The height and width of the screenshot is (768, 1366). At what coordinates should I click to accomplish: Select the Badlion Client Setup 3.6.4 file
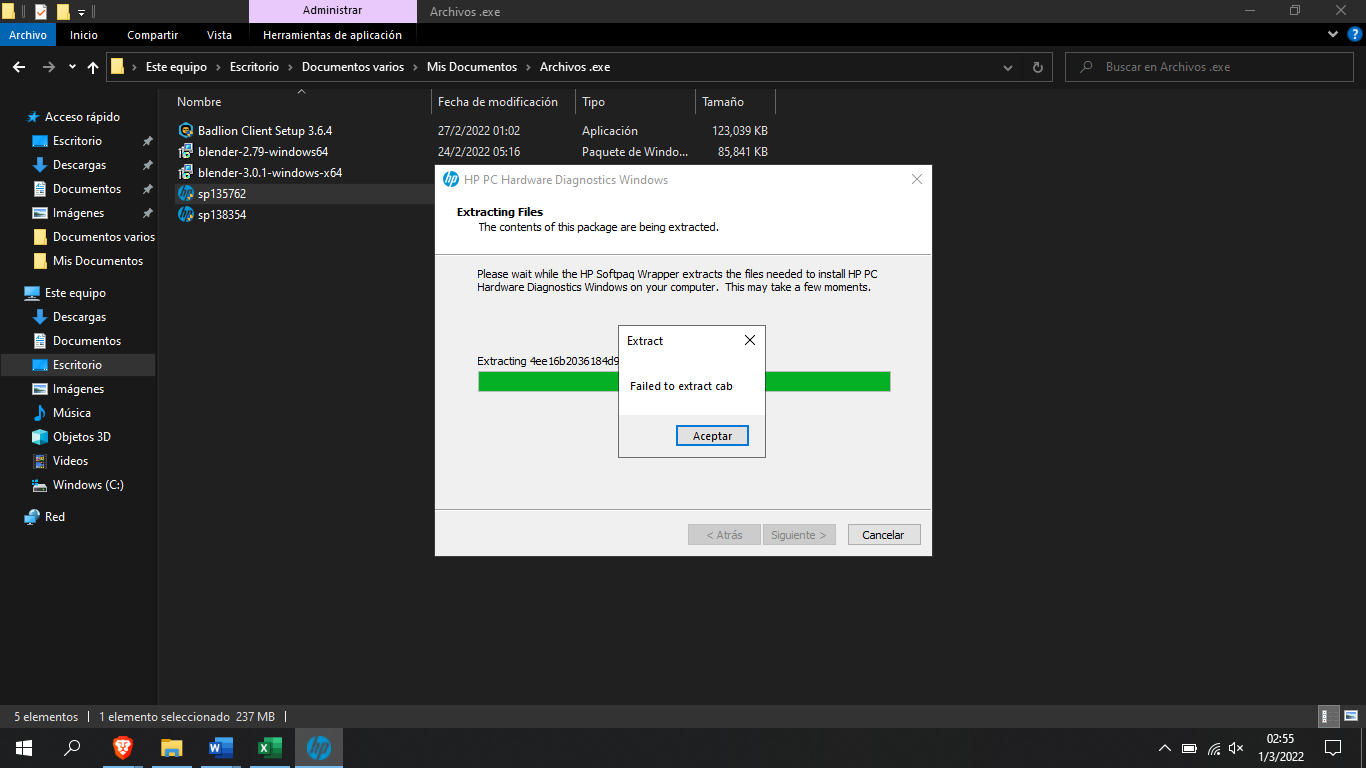tap(264, 131)
